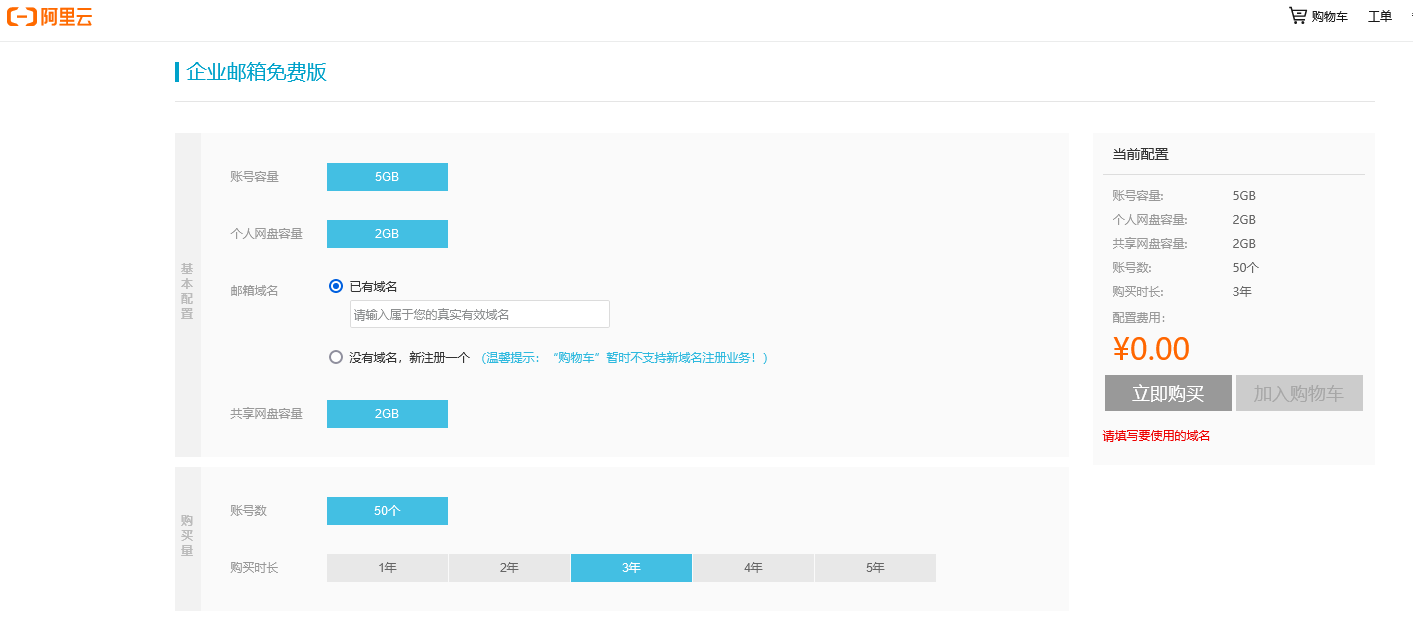The width and height of the screenshot is (1413, 639).
Task: Pick the 5年 purchase duration
Action: 875,568
